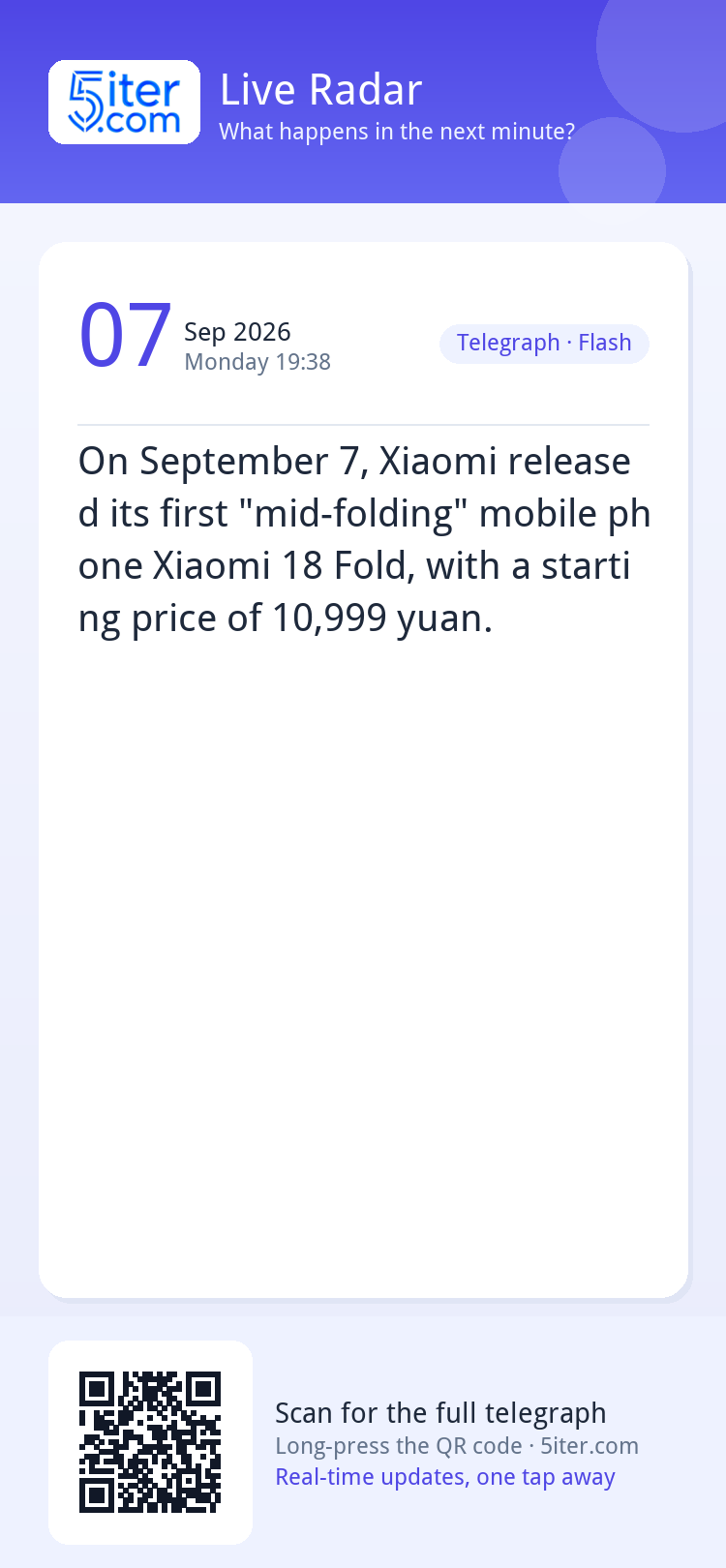Click the large date number 07
The image size is (726, 1568).
(x=125, y=336)
